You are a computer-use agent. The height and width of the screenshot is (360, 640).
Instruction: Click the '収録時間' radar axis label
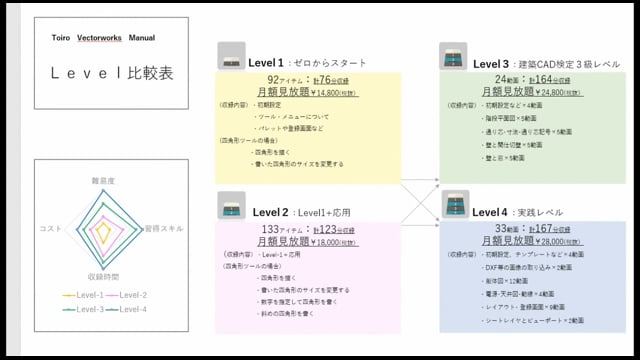(103, 277)
